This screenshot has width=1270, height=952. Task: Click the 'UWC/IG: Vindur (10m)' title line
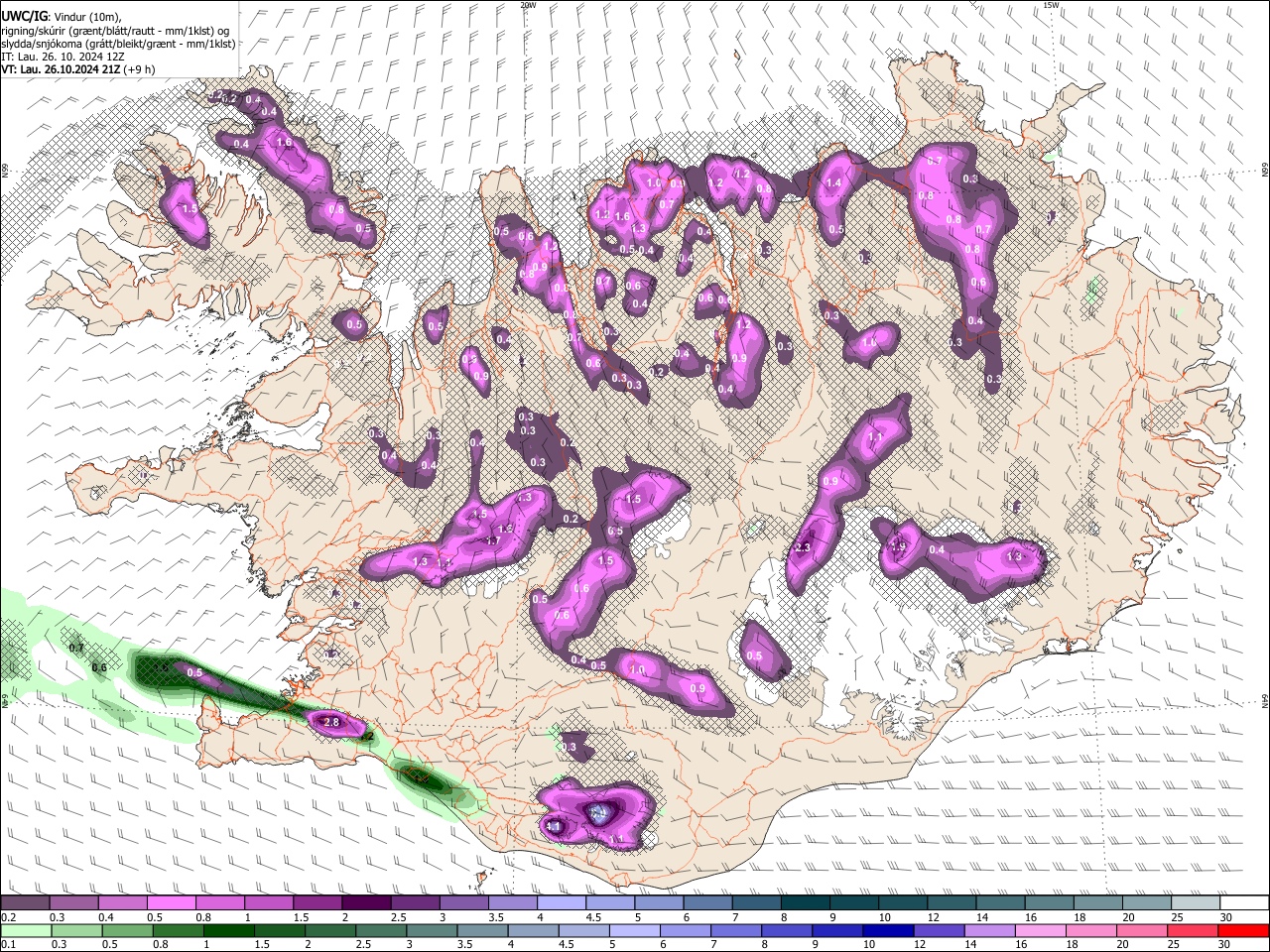(62, 16)
